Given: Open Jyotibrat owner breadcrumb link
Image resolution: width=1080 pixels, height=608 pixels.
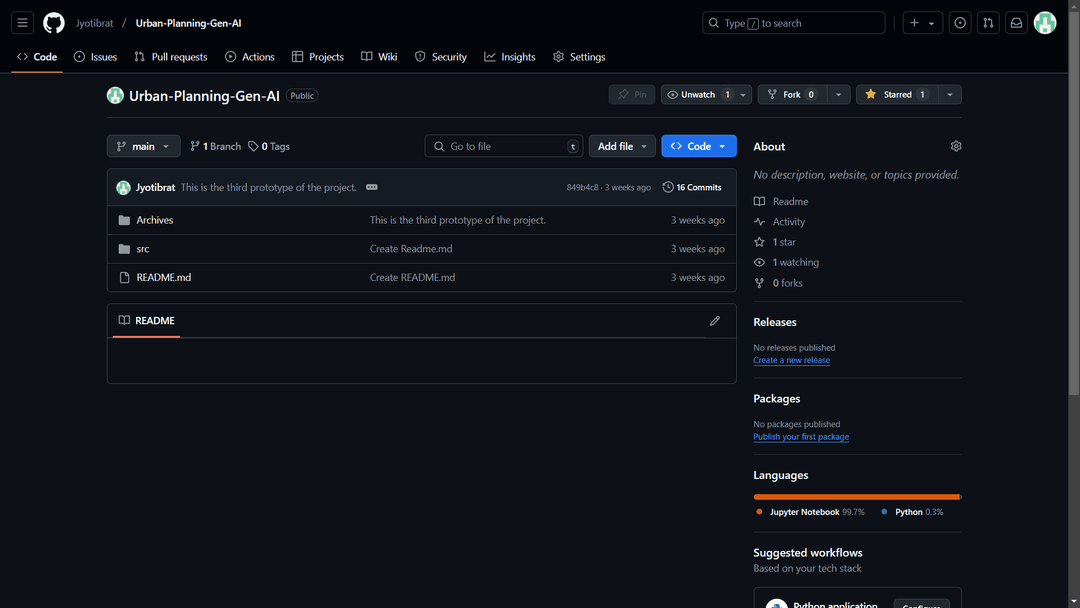Looking at the screenshot, I should pyautogui.click(x=94, y=23).
